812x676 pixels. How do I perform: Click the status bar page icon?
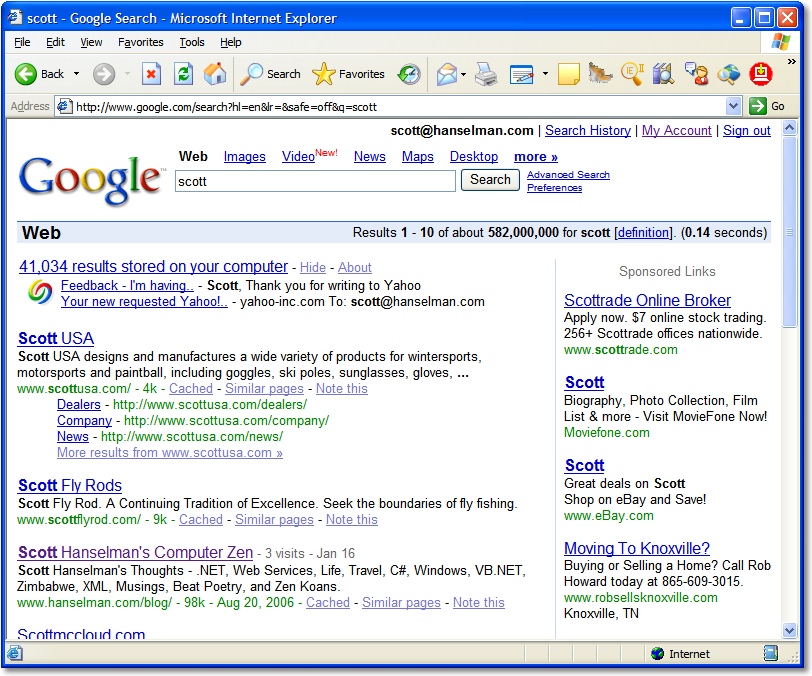click(x=14, y=653)
